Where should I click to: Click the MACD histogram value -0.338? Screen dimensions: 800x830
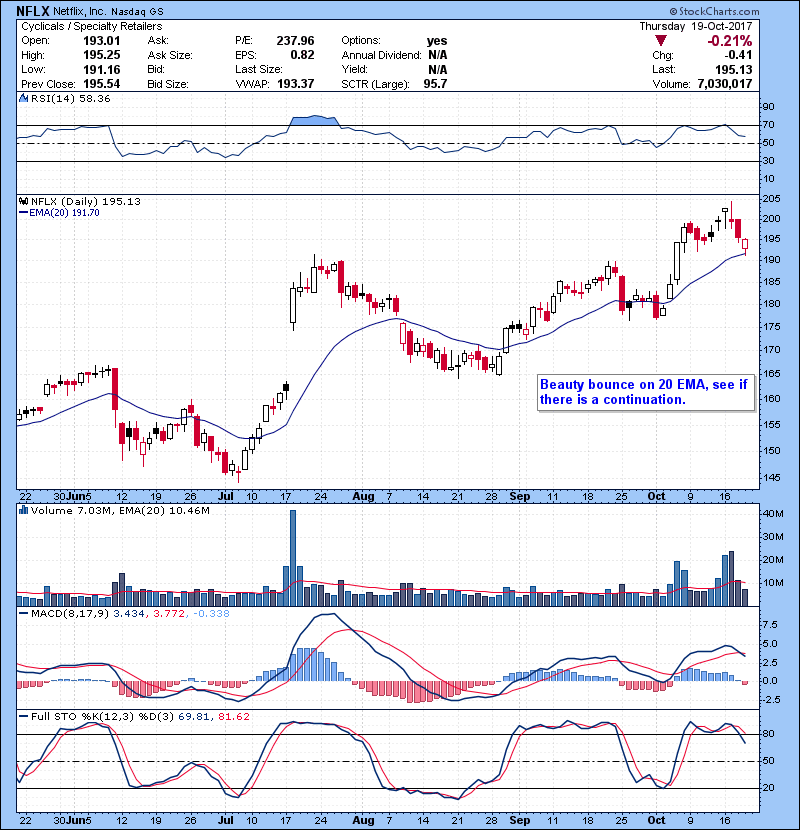click(211, 614)
